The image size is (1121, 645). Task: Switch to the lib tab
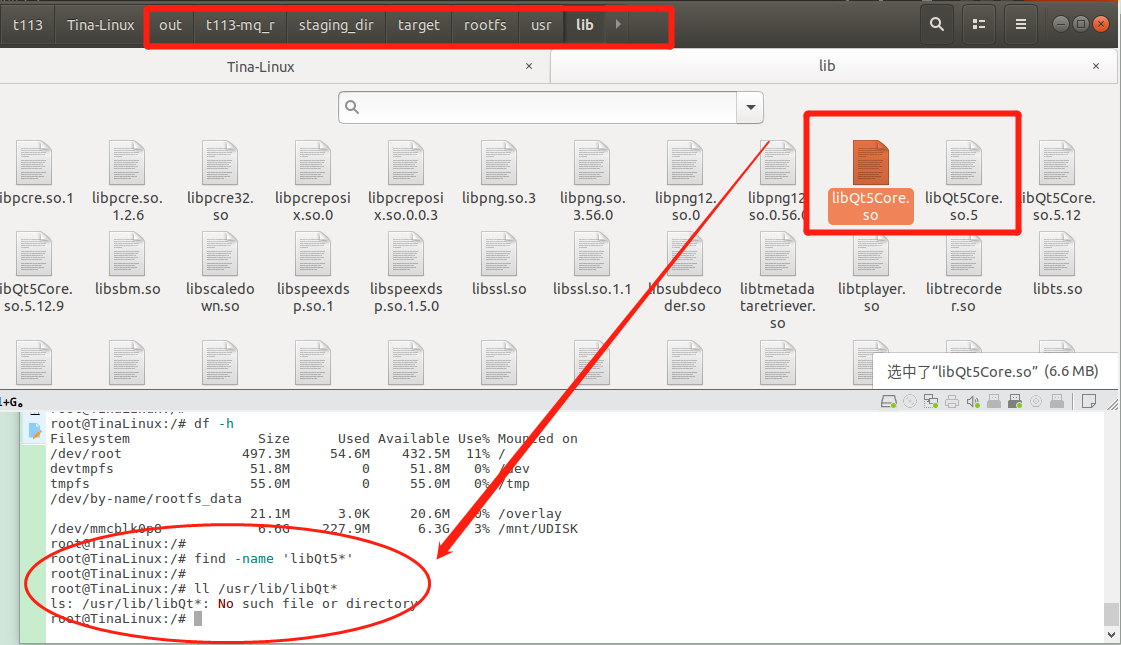point(826,66)
